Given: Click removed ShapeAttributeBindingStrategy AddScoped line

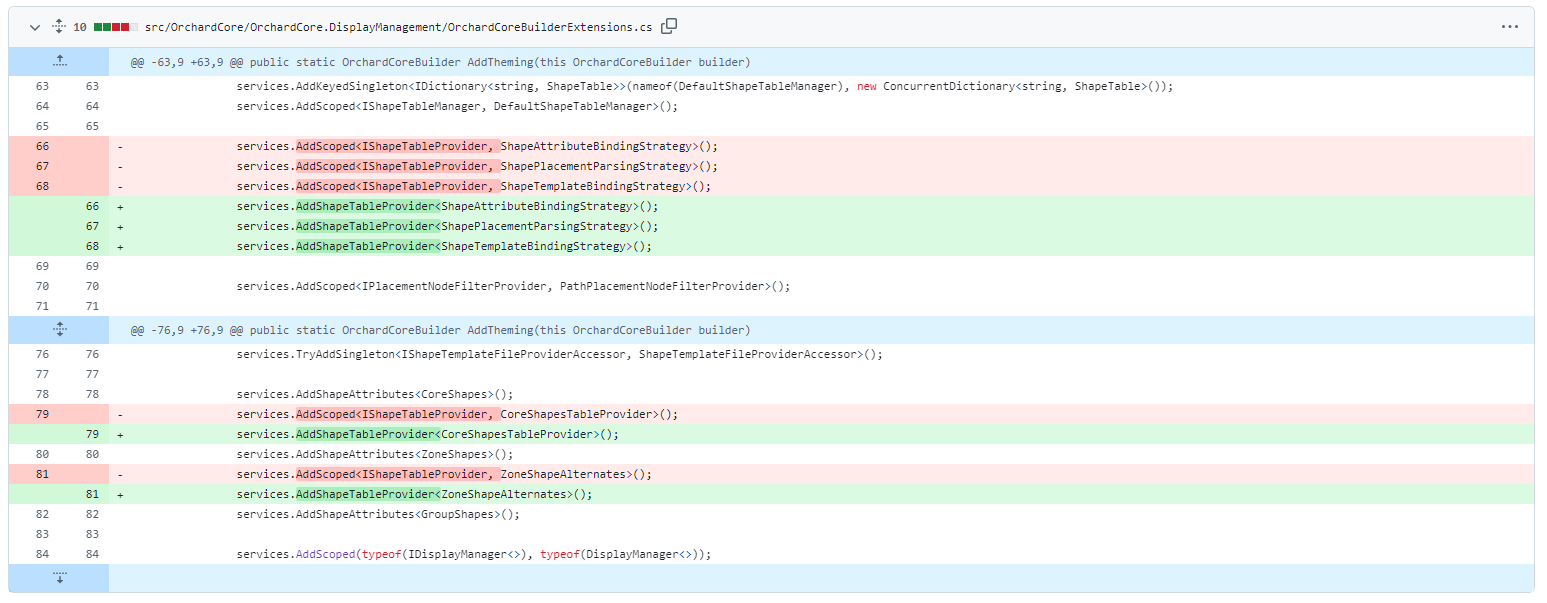Looking at the screenshot, I should pos(477,146).
